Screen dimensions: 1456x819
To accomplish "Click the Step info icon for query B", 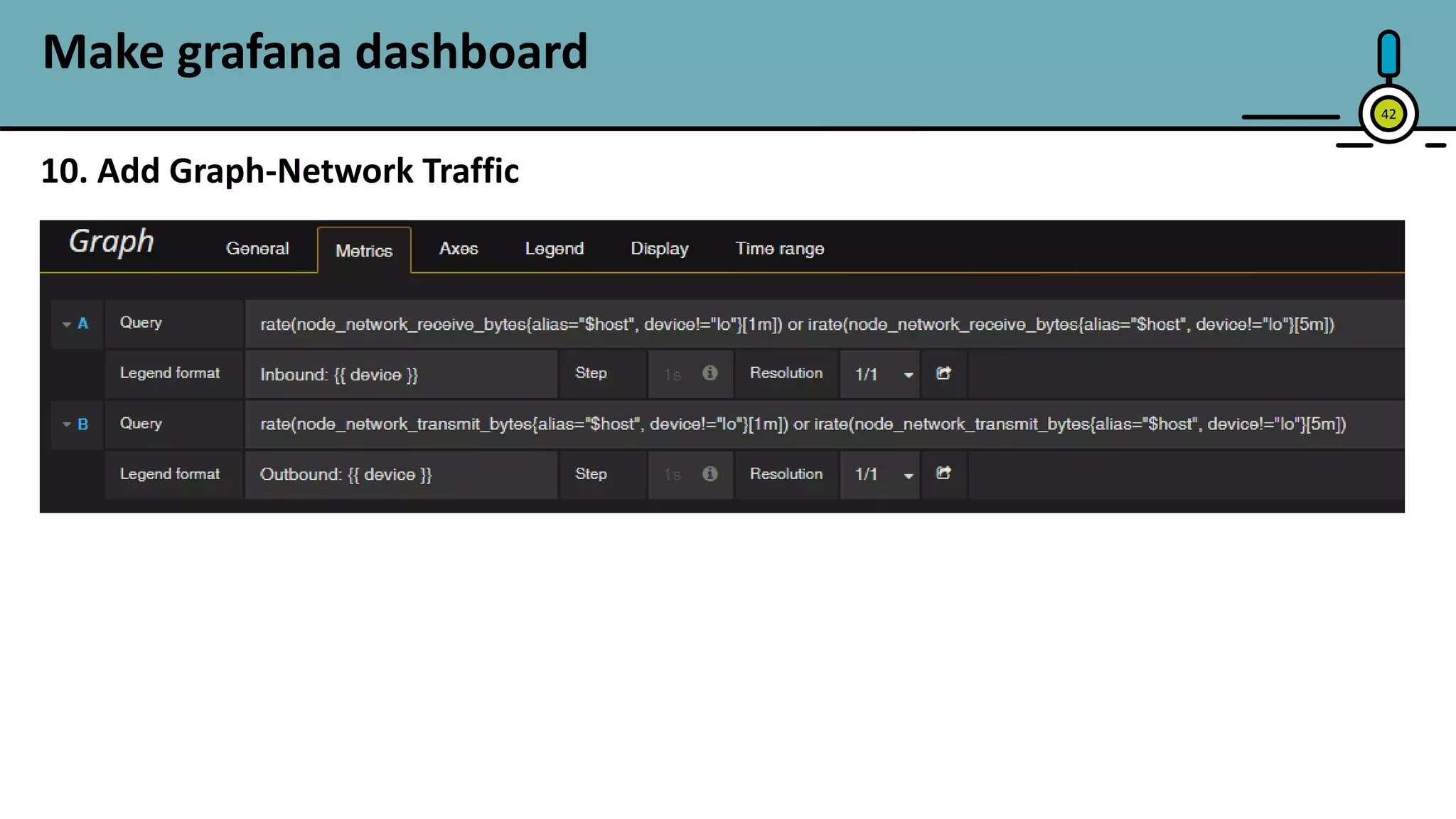I will point(710,474).
